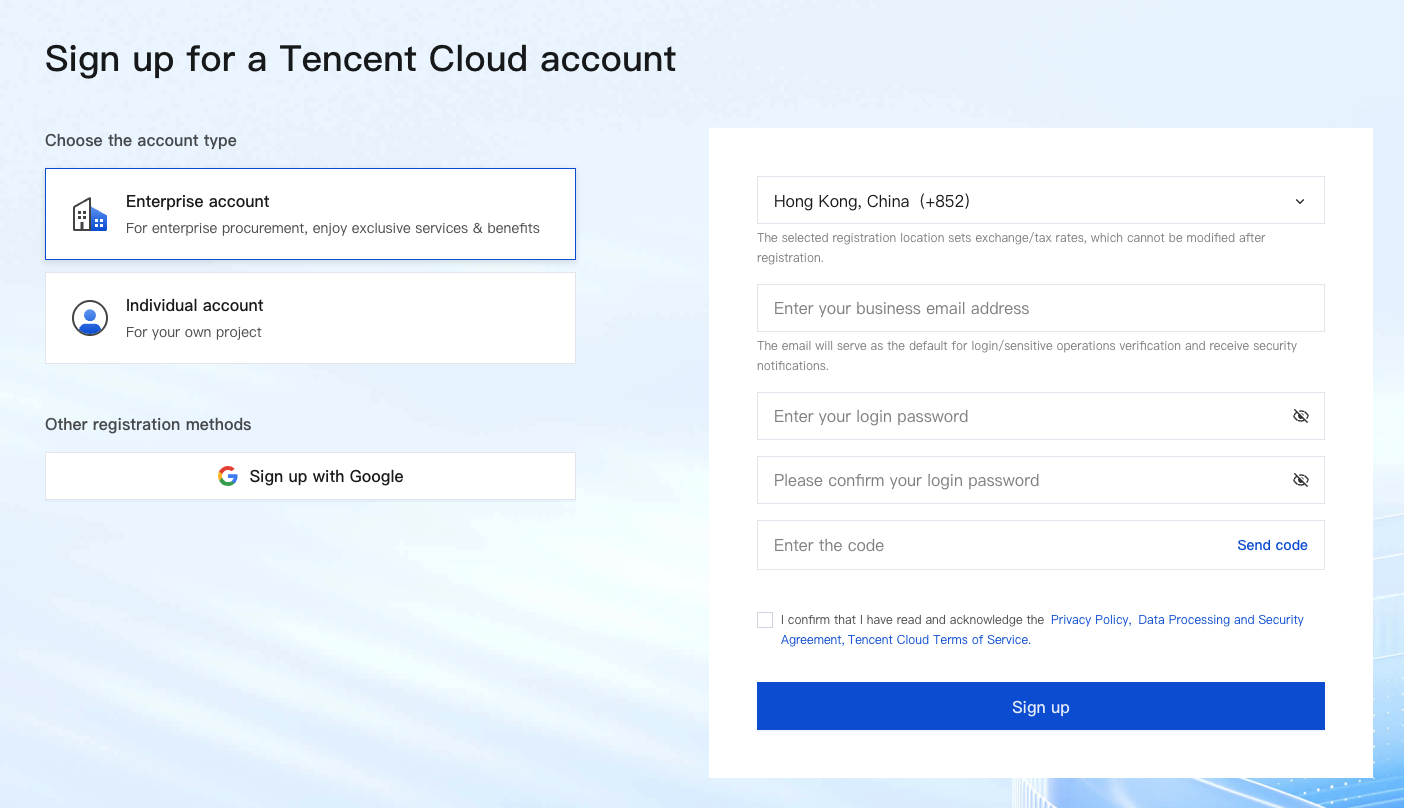Screen dimensions: 1404x808
Task: Click the login password input field
Action: [x=1020, y=416]
